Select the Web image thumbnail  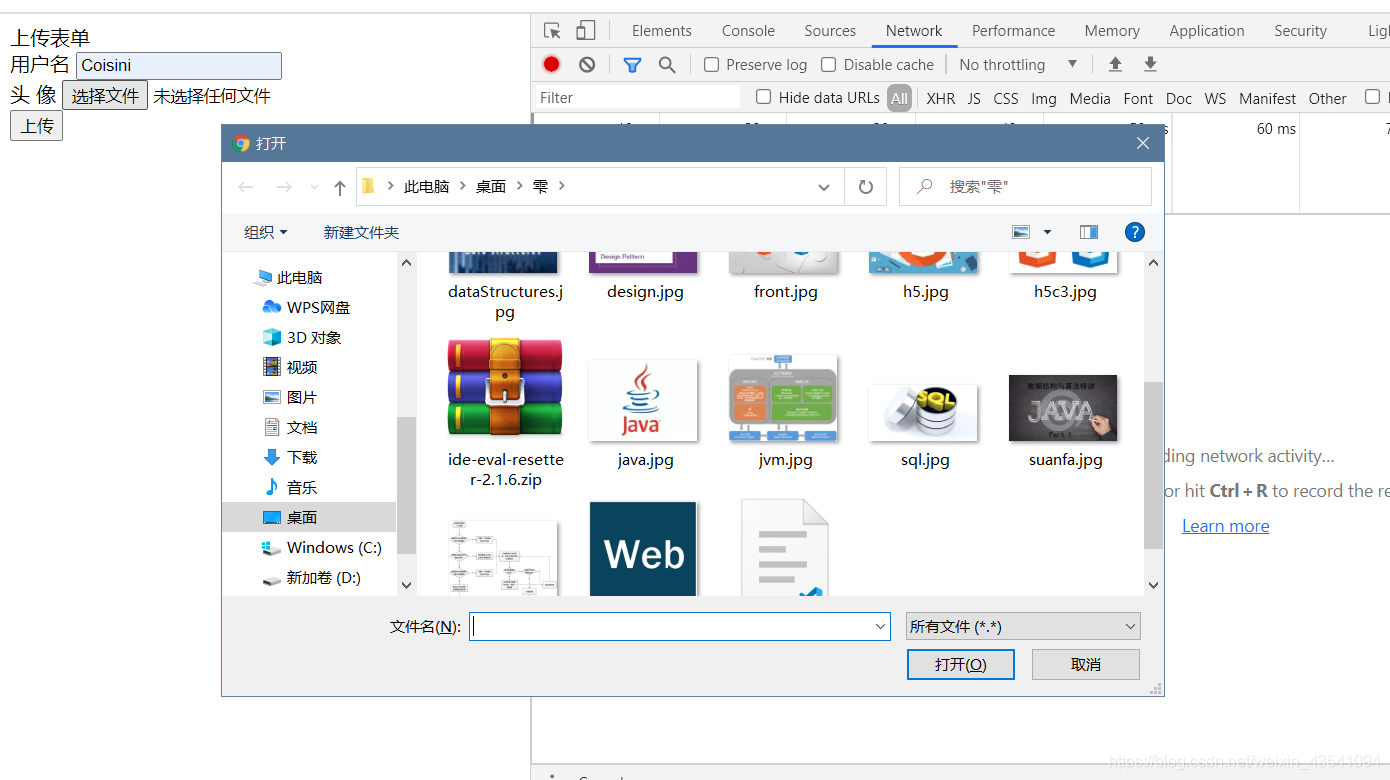[643, 549]
